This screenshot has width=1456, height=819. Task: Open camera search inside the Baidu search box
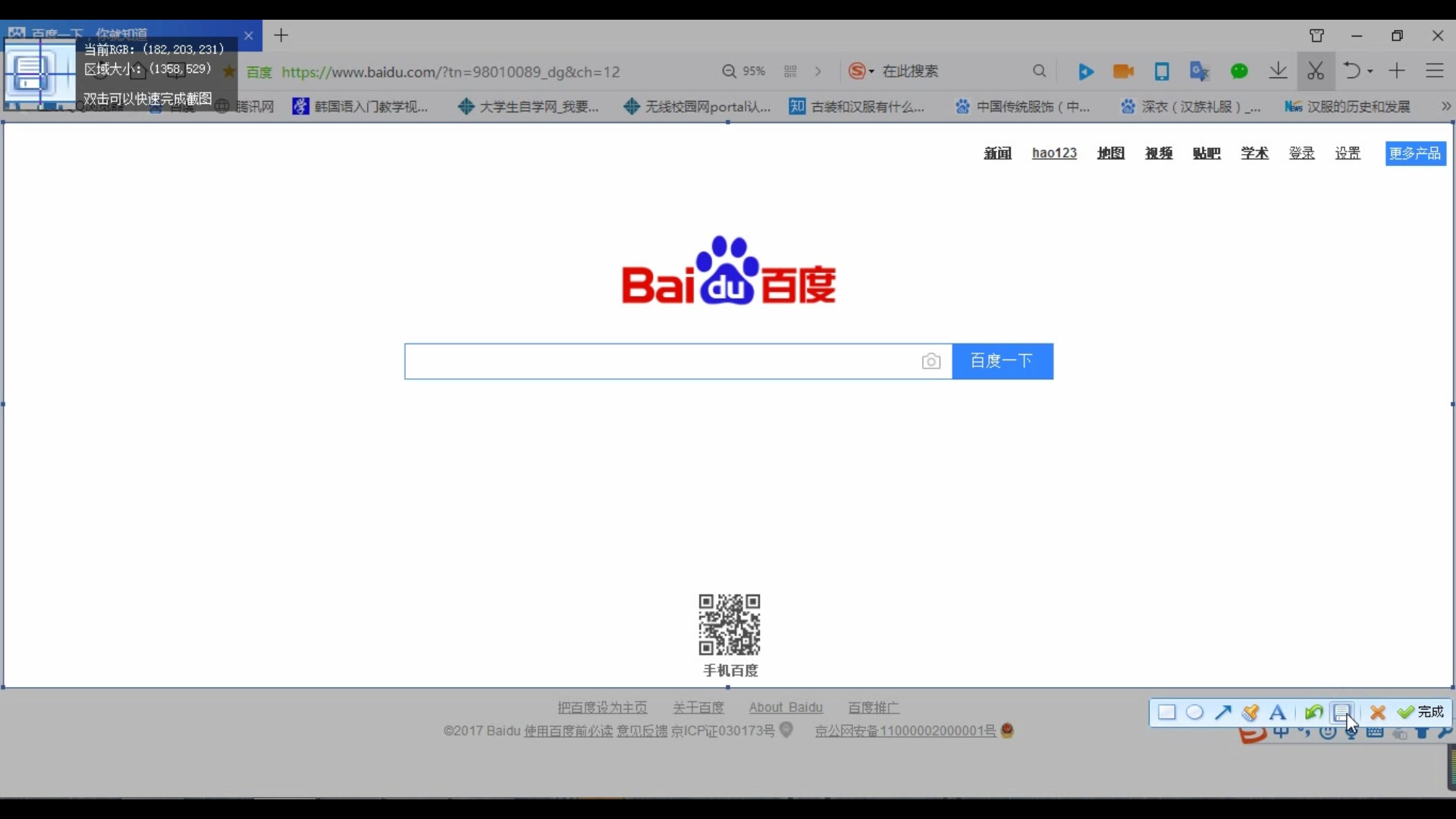[931, 362]
